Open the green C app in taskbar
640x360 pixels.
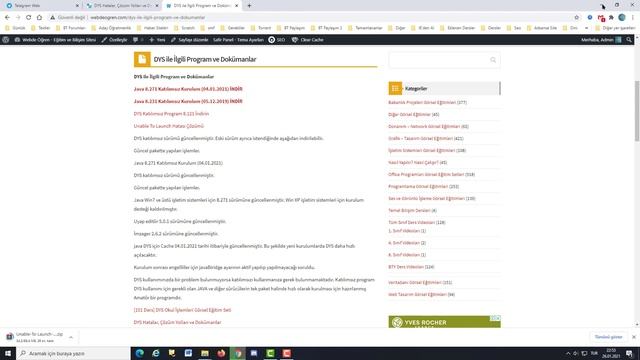270,353
